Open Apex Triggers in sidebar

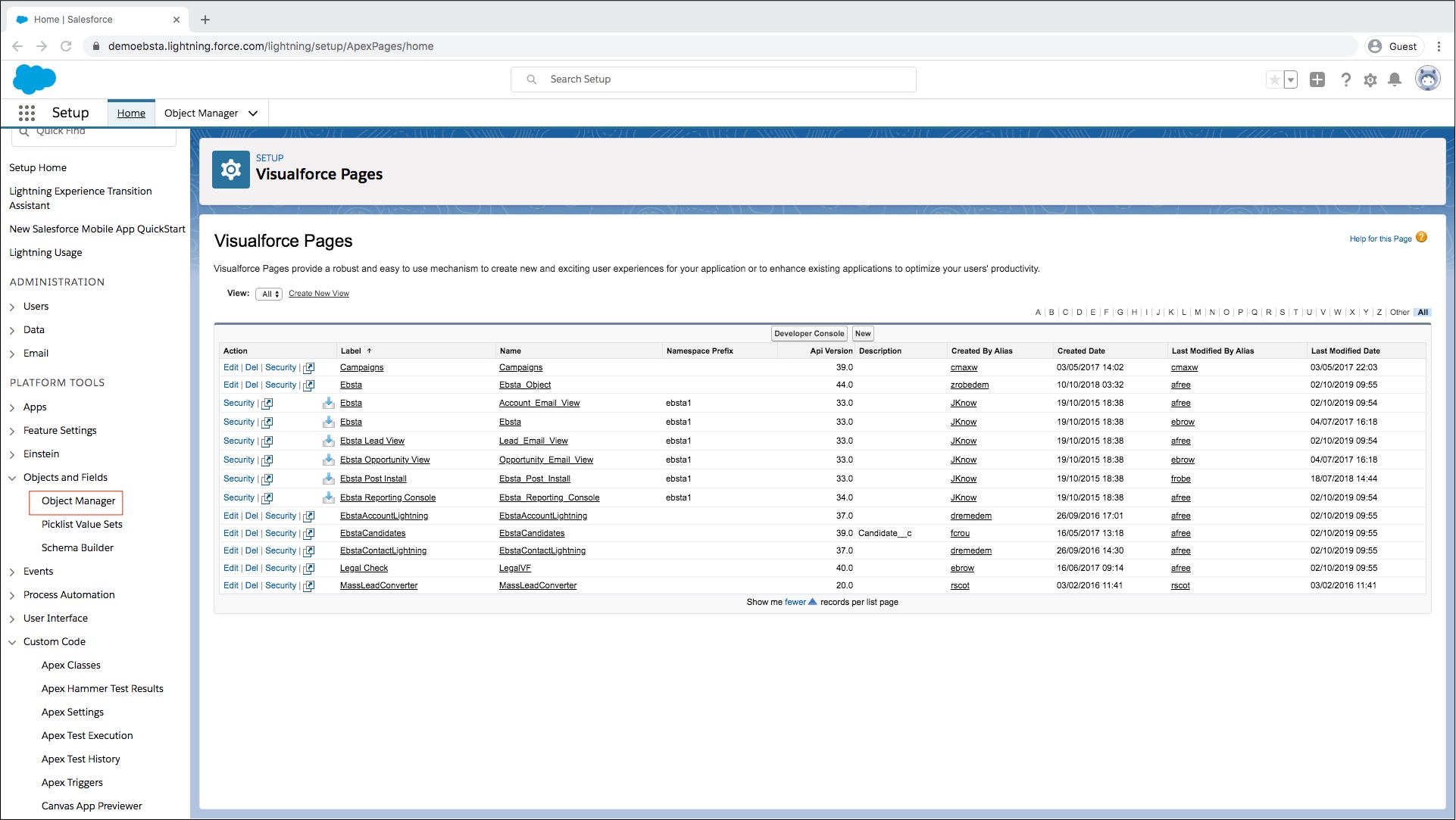(72, 782)
